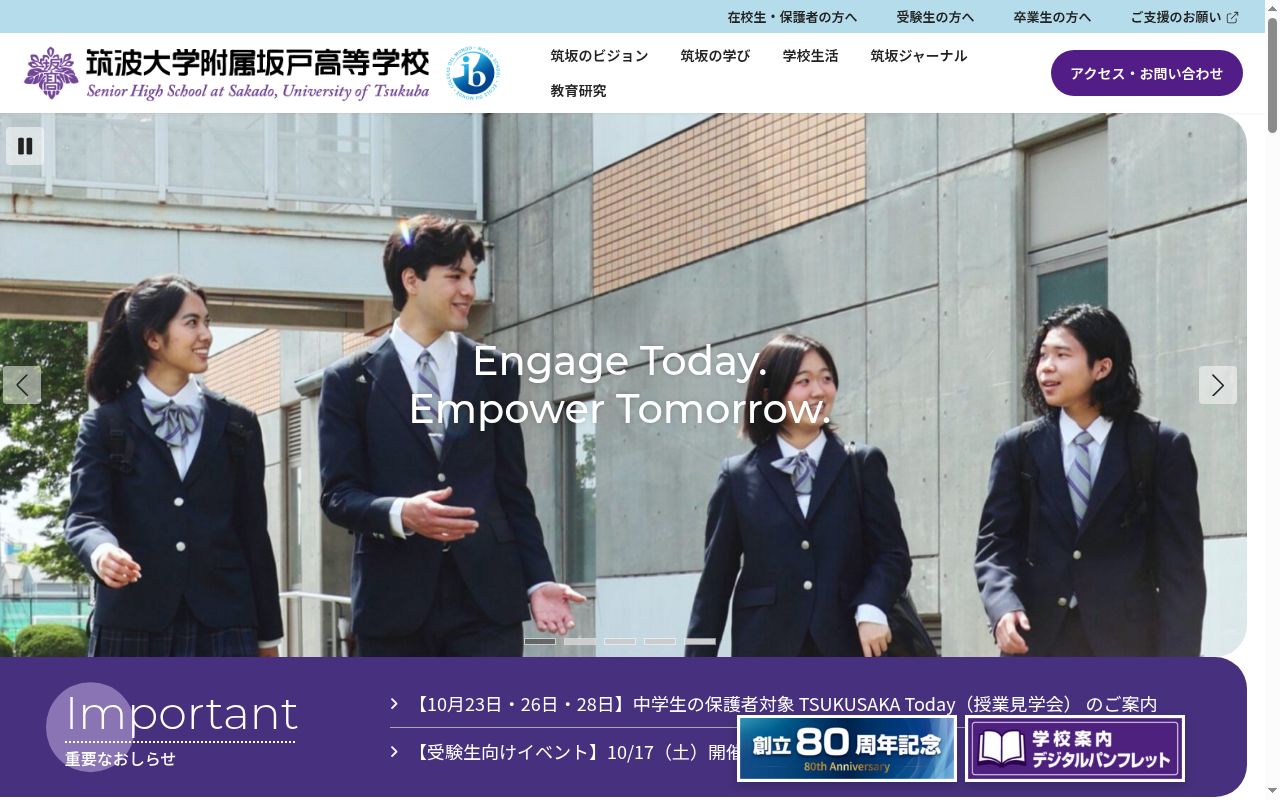Jump to the third slide indicator
Viewport: 1280px width, 800px height.
pyautogui.click(x=620, y=641)
